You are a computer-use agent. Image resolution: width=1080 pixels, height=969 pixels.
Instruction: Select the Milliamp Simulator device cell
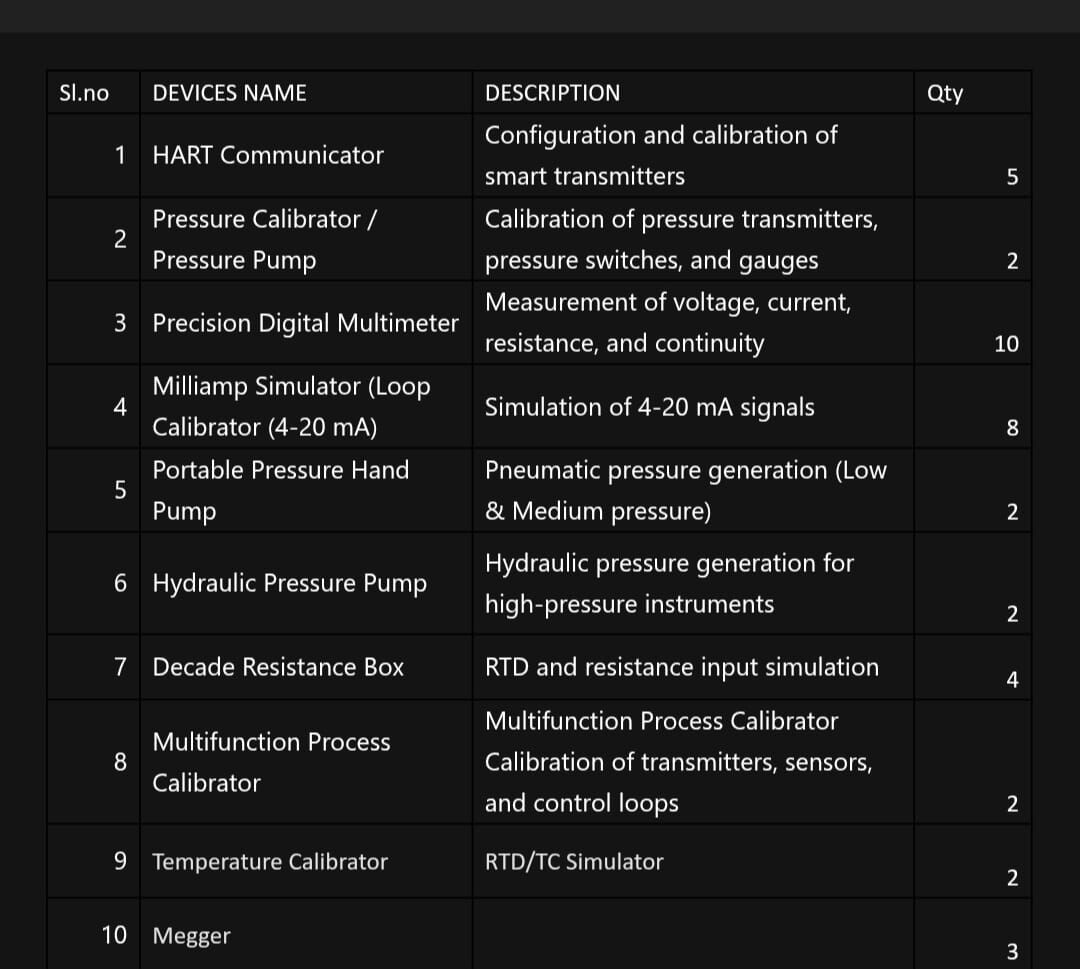coord(307,406)
